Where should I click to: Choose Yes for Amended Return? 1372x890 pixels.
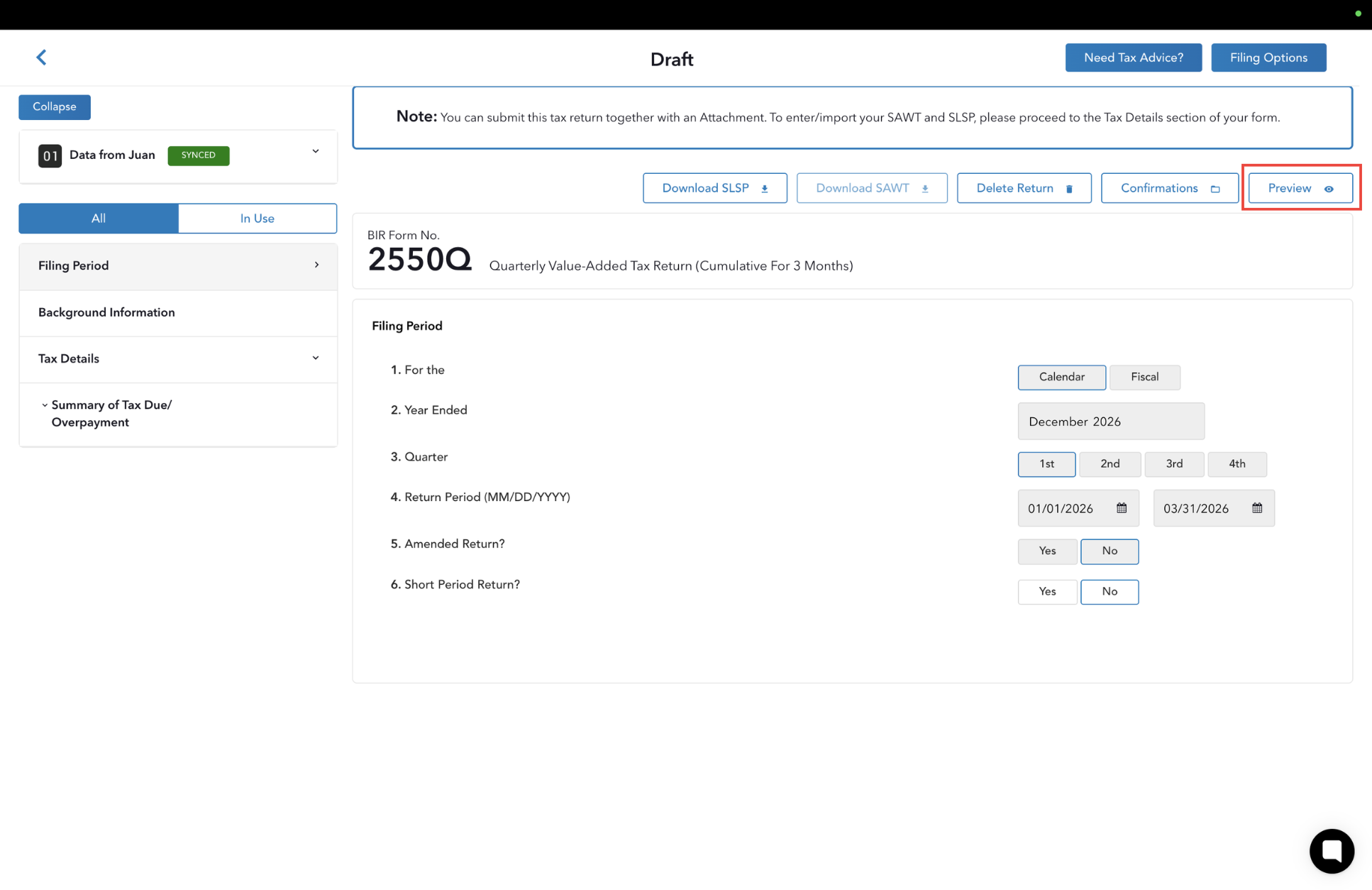1047,551
